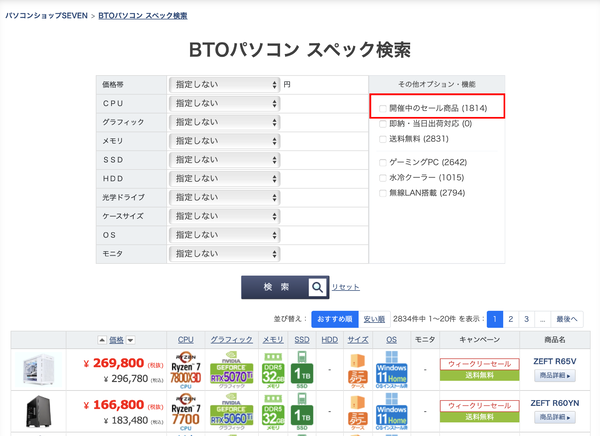
Task: Check 水冷クーラー (1015) checkbox
Action: [383, 178]
